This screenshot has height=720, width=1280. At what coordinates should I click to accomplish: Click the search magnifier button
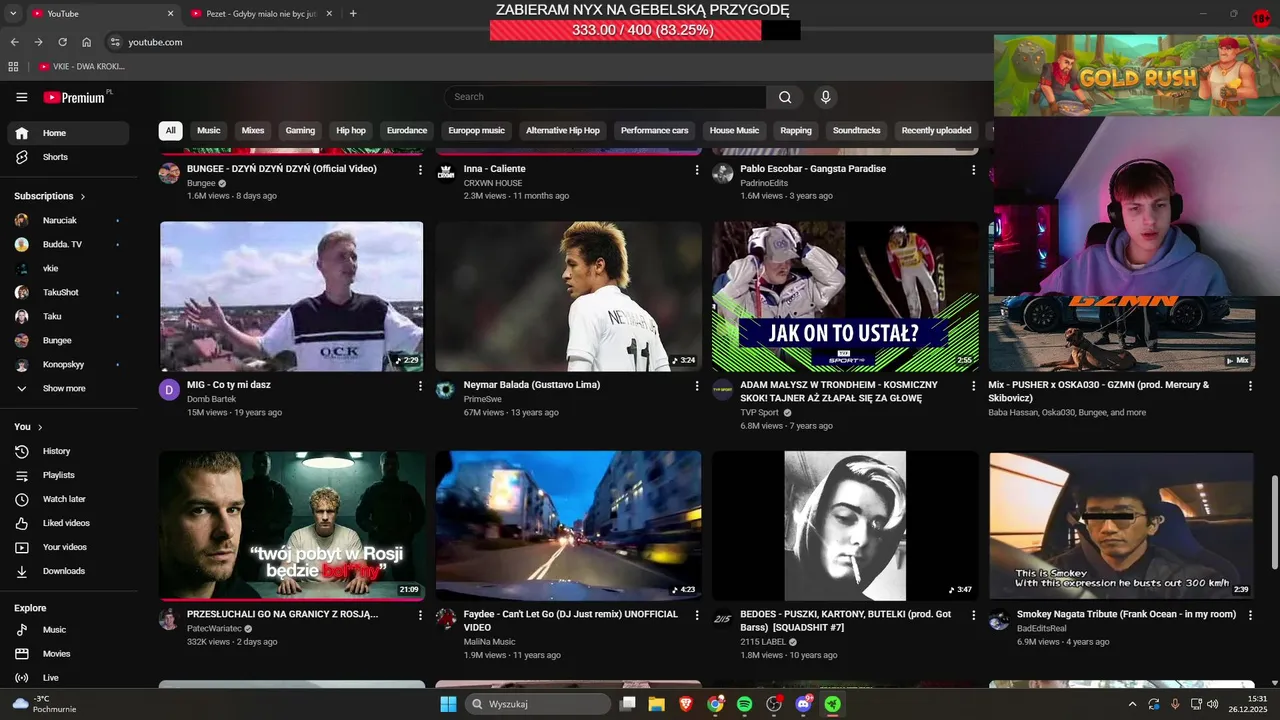[x=785, y=97]
